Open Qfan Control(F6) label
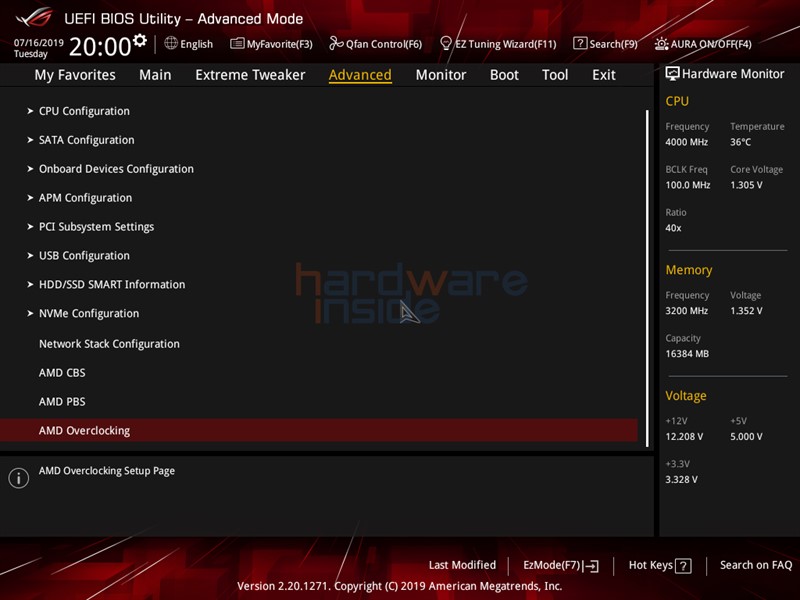Image resolution: width=800 pixels, height=600 pixels. [384, 44]
